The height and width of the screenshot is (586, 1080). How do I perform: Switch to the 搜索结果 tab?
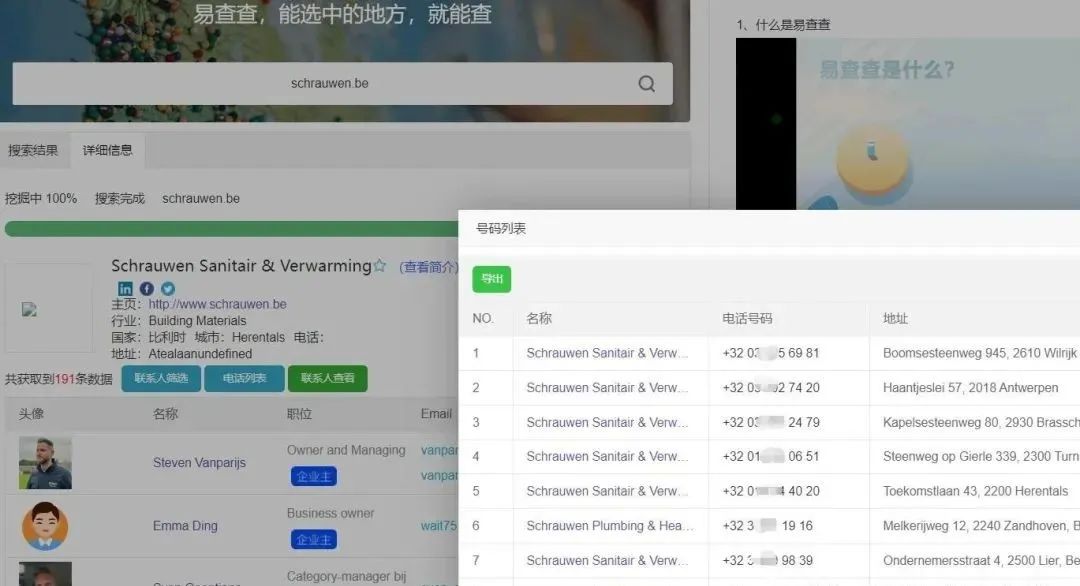pos(33,150)
